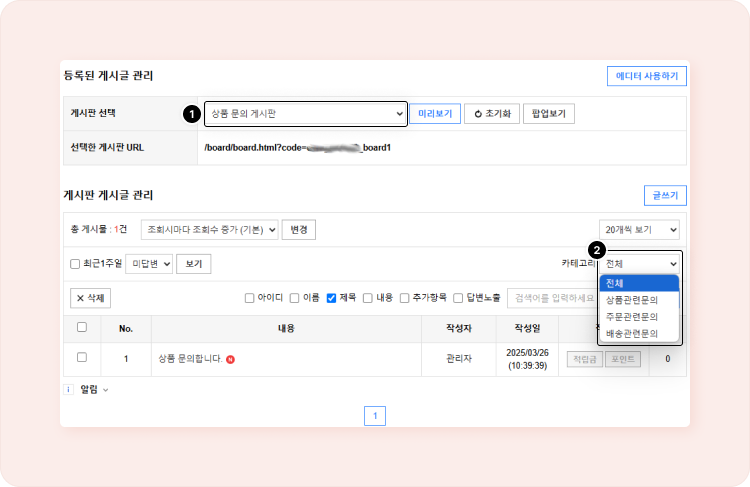The width and height of the screenshot is (750, 487).
Task: Select 배송관련문의 category option
Action: 640,333
